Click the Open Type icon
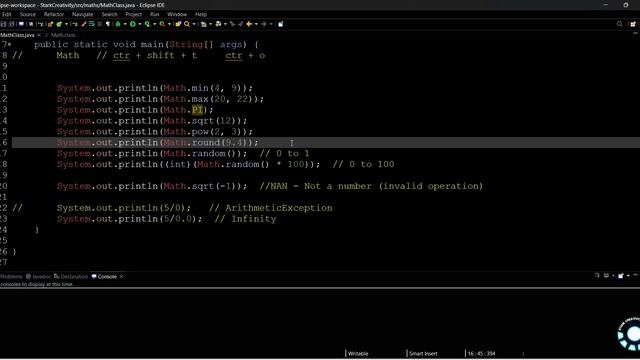 point(178,24)
